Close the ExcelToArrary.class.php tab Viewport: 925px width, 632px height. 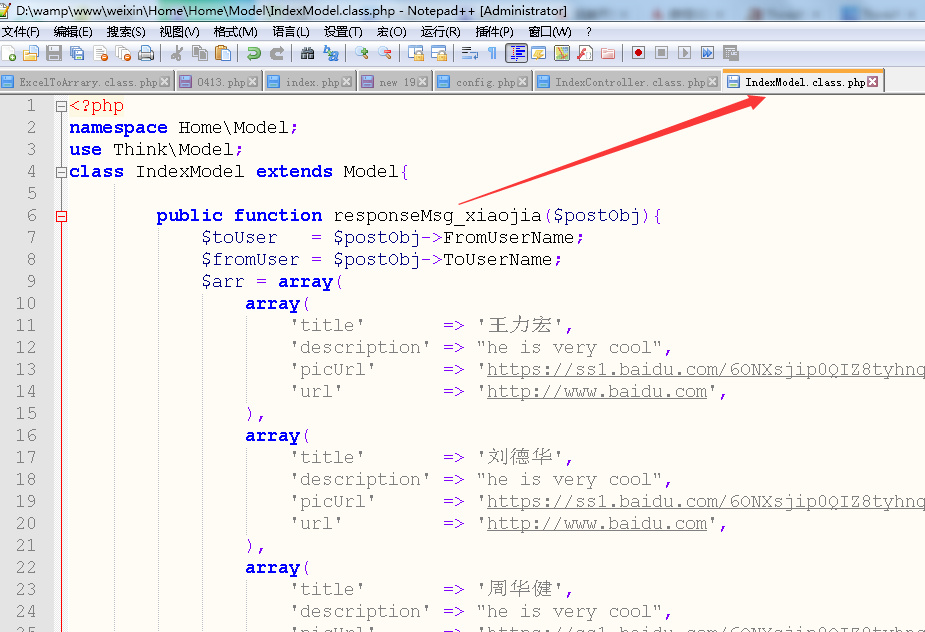(166, 82)
